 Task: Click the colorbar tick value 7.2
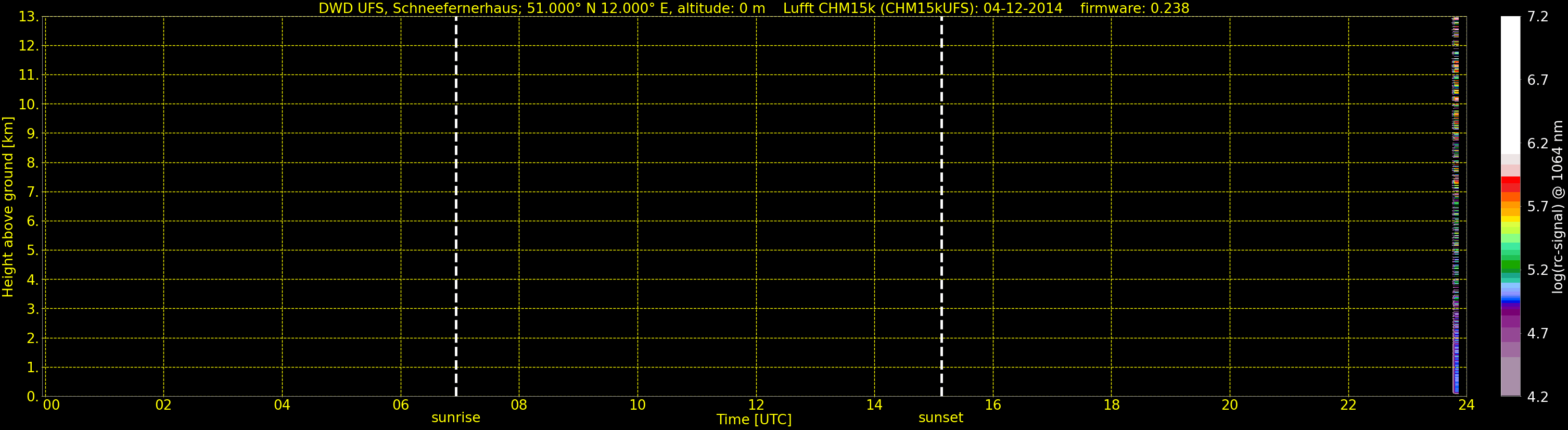(1538, 17)
